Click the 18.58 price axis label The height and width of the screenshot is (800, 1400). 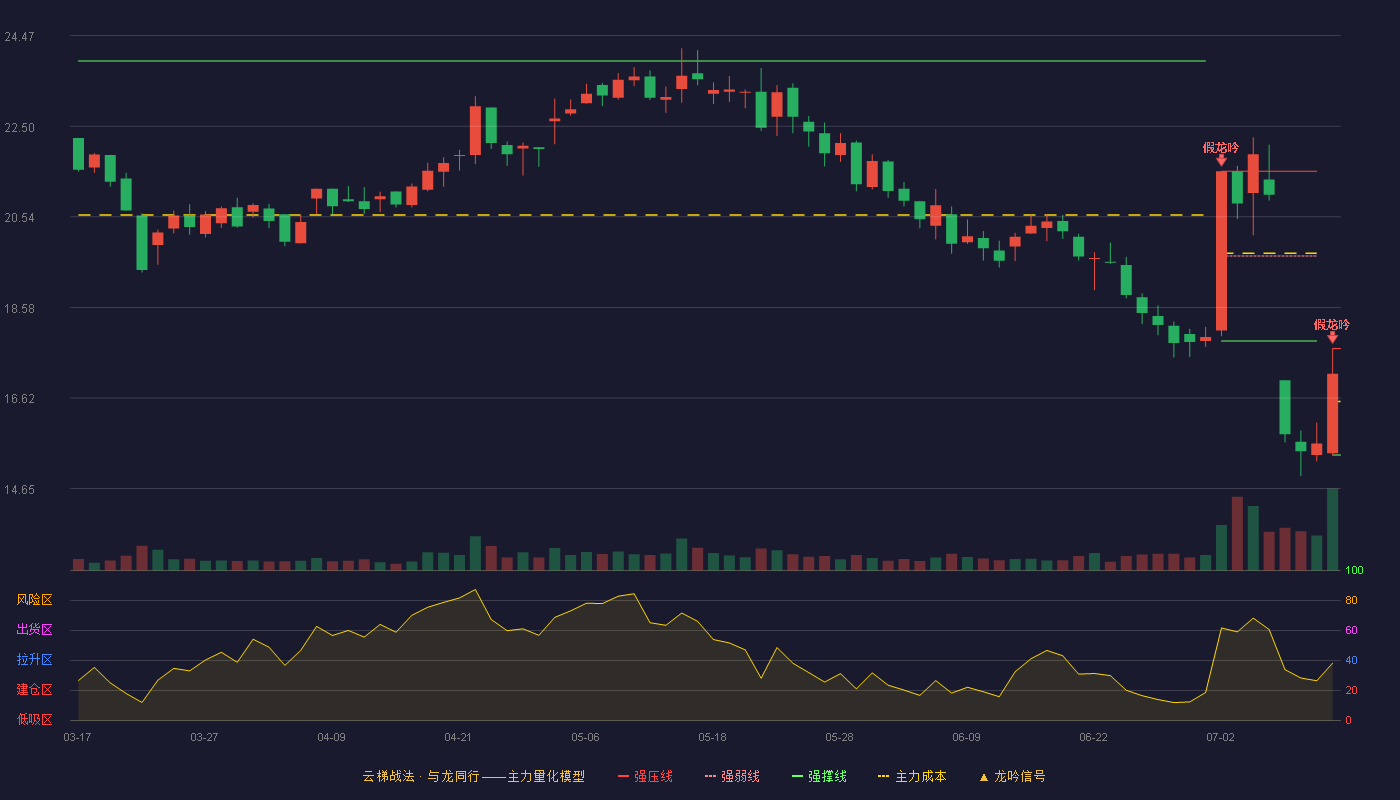tap(19, 309)
